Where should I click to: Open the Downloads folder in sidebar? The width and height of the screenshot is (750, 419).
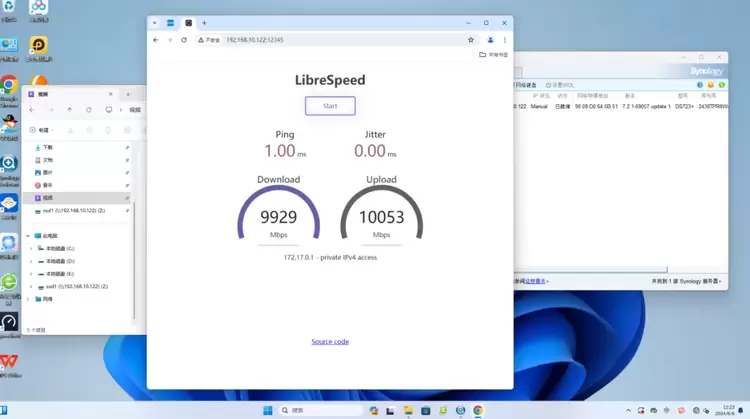(x=47, y=147)
